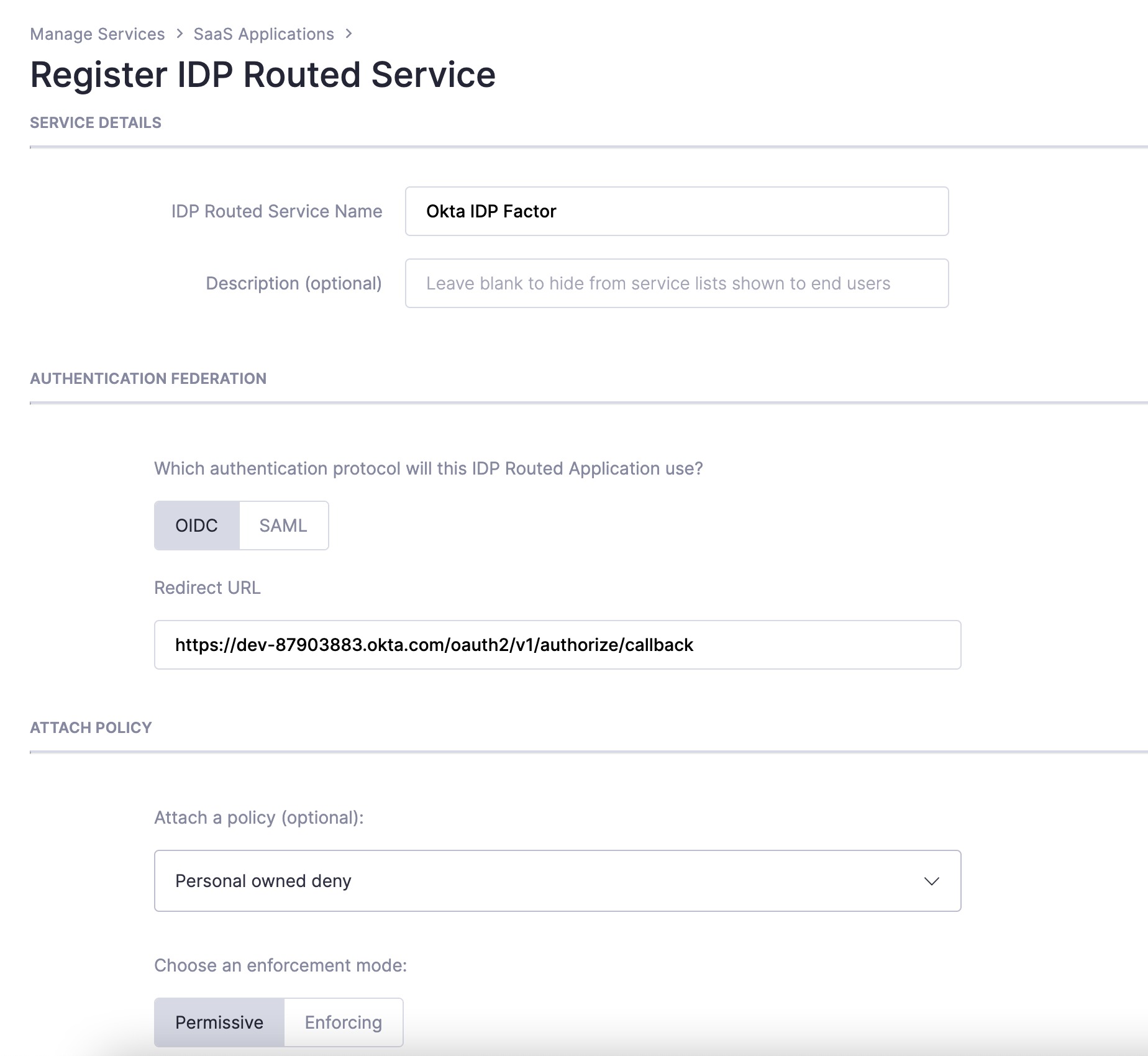Click the 'Which authentication protocol' question text

pyautogui.click(x=429, y=468)
